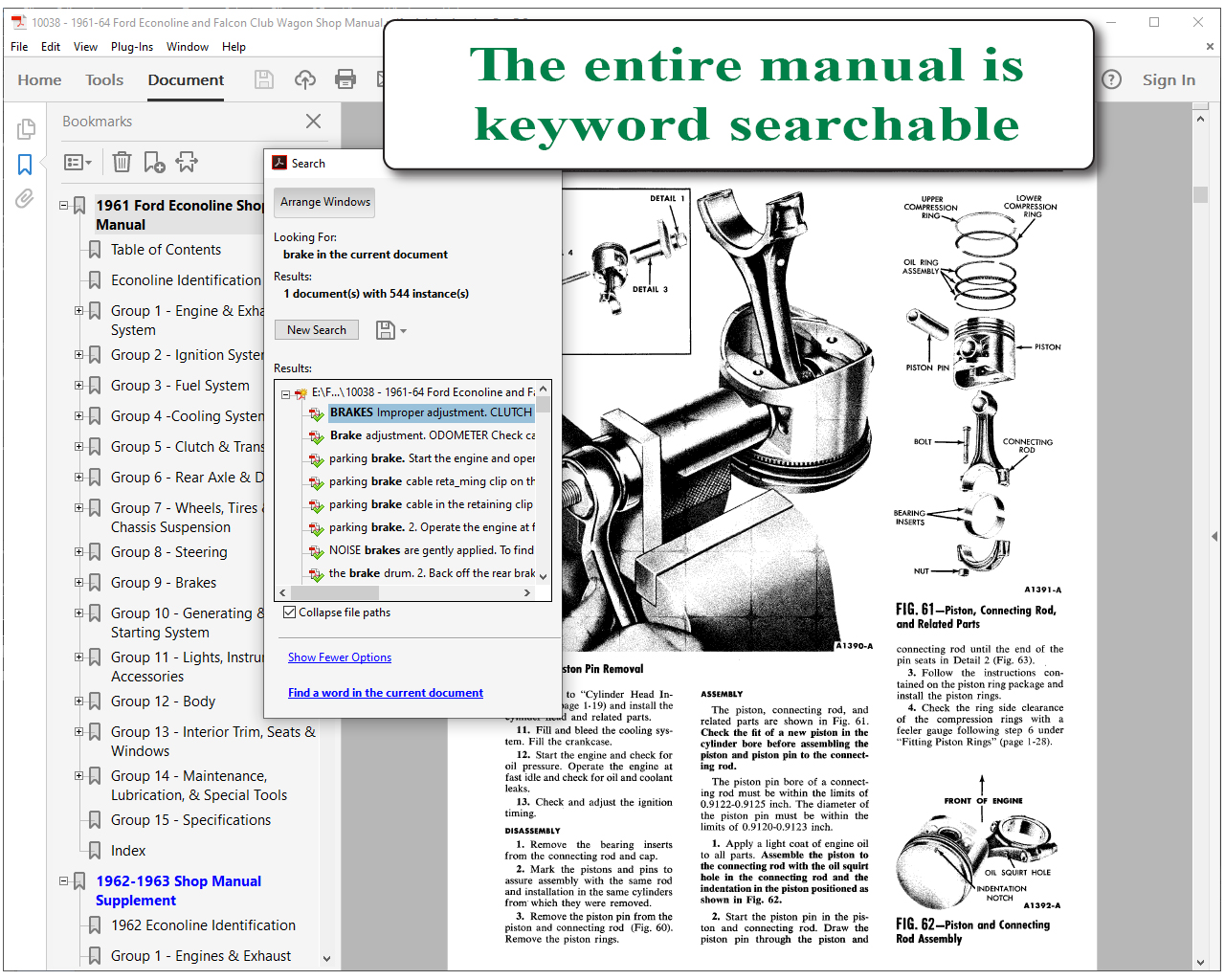Select the Document tab

186,80
